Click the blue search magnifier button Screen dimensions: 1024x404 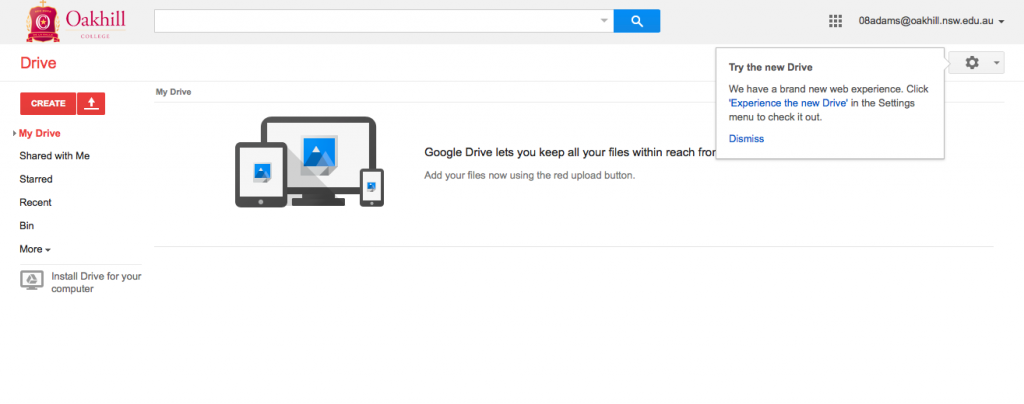tap(637, 21)
